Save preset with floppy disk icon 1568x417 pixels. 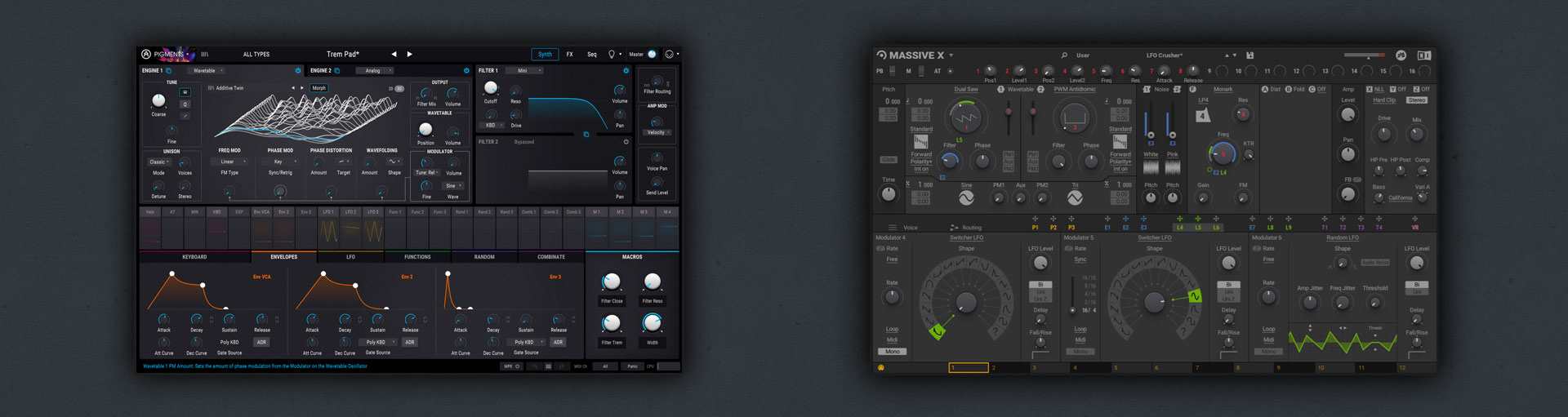tap(1249, 55)
